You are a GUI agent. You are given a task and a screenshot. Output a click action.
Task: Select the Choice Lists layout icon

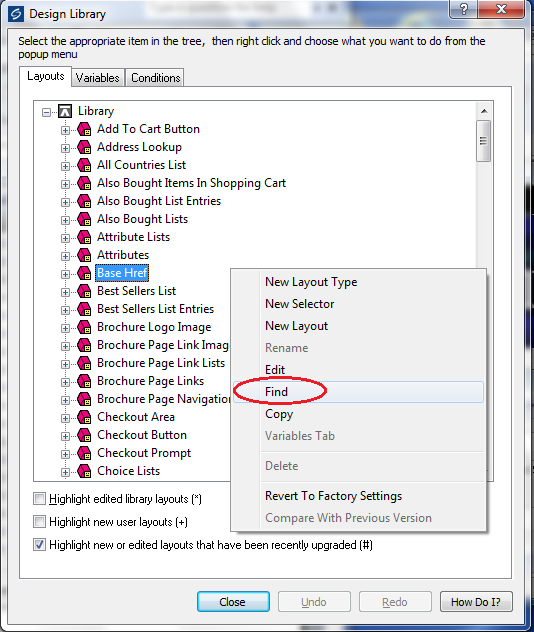tap(84, 471)
